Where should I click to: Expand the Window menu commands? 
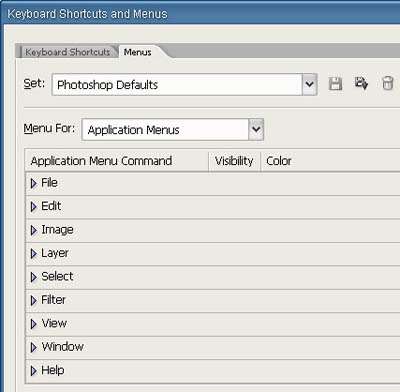pyautogui.click(x=33, y=347)
